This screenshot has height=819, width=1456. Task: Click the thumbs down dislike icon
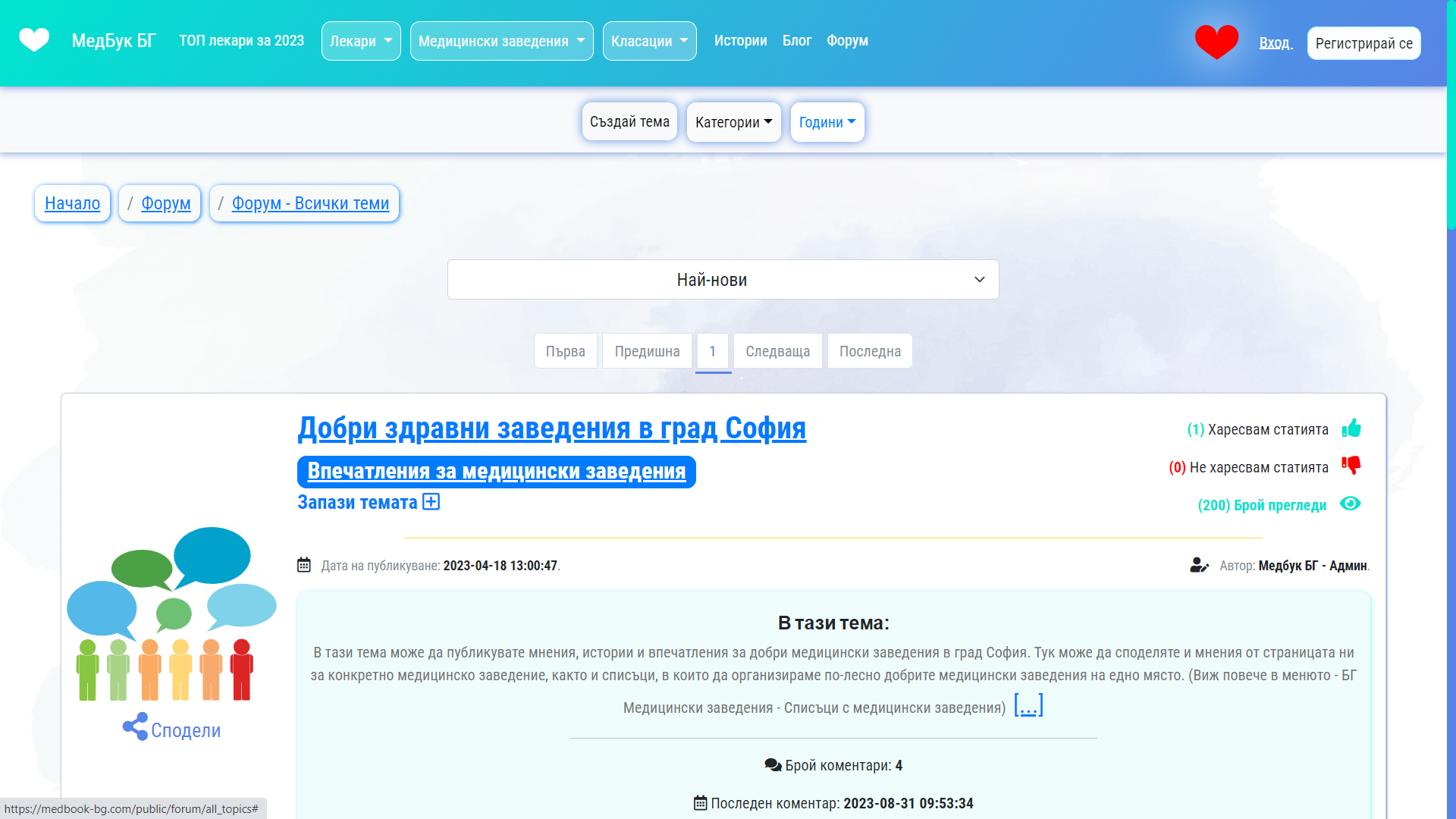[1352, 466]
